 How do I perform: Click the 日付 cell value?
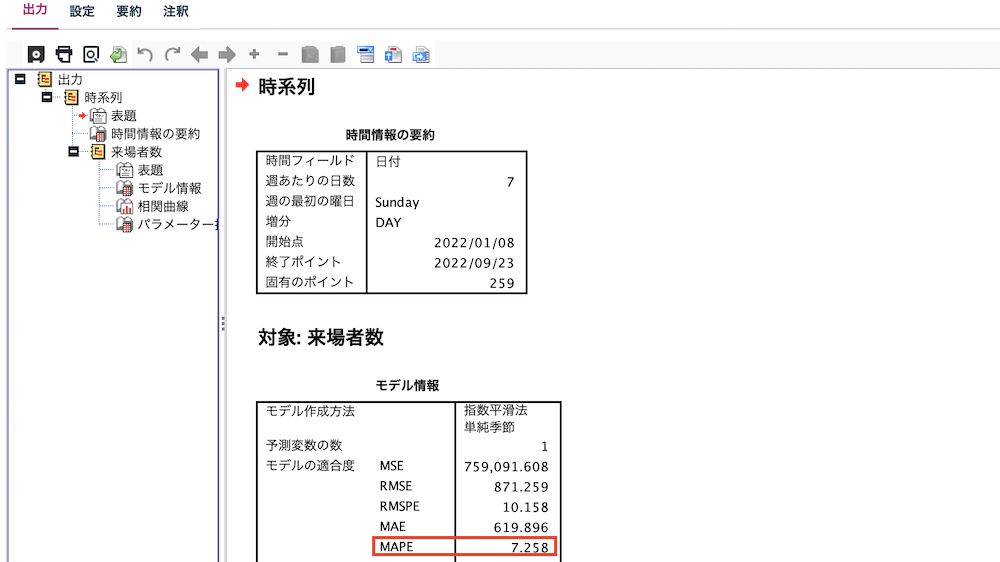(388, 162)
